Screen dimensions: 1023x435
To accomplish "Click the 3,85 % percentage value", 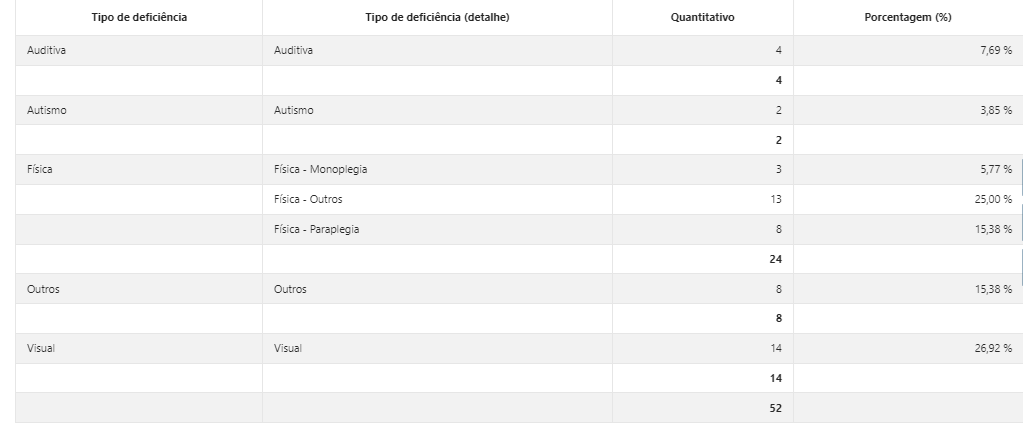I will tap(996, 110).
